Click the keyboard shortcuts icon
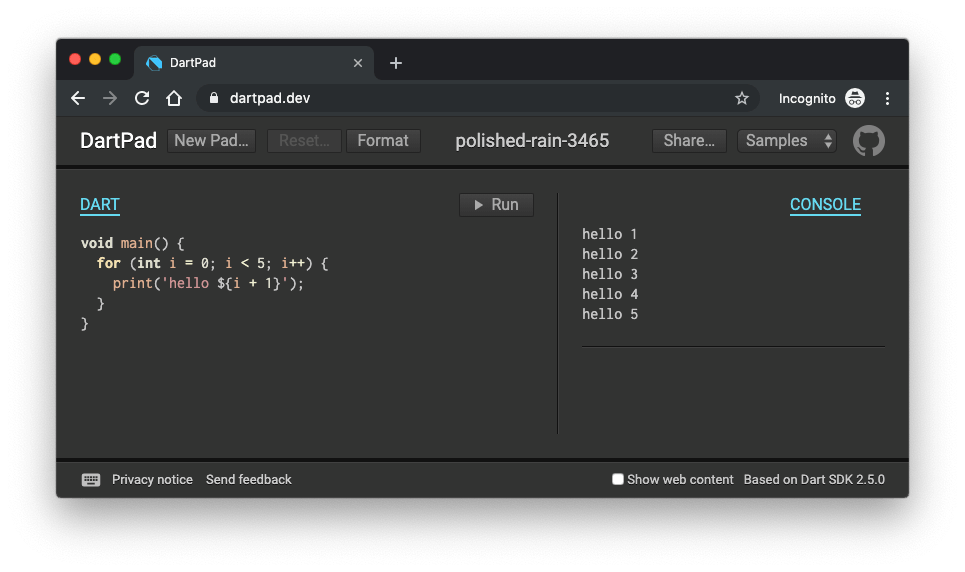965x572 pixels. coord(91,480)
